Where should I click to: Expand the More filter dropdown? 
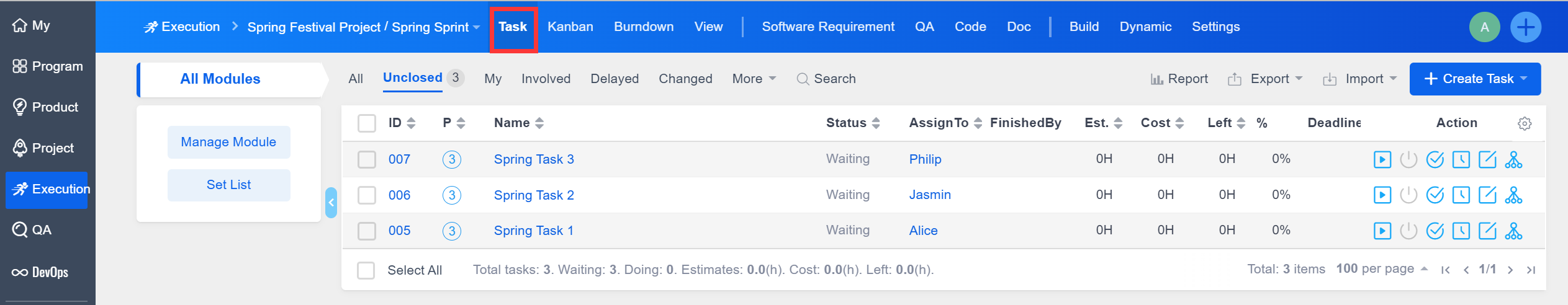(x=754, y=79)
